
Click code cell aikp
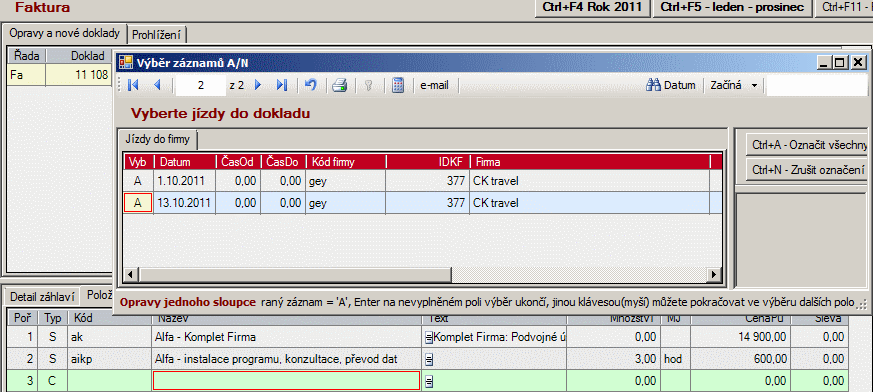109,360
